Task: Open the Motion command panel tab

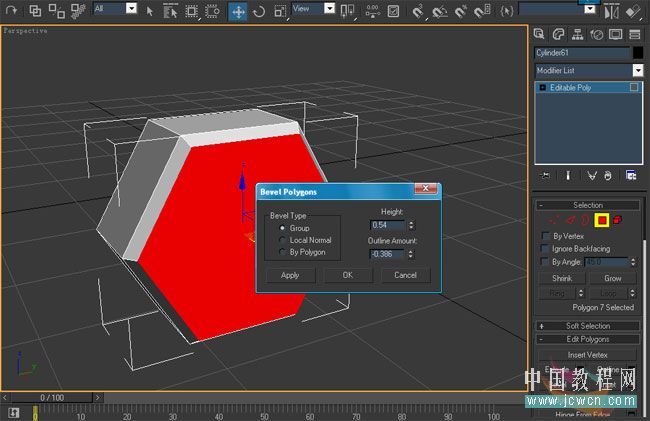Action: pos(597,34)
